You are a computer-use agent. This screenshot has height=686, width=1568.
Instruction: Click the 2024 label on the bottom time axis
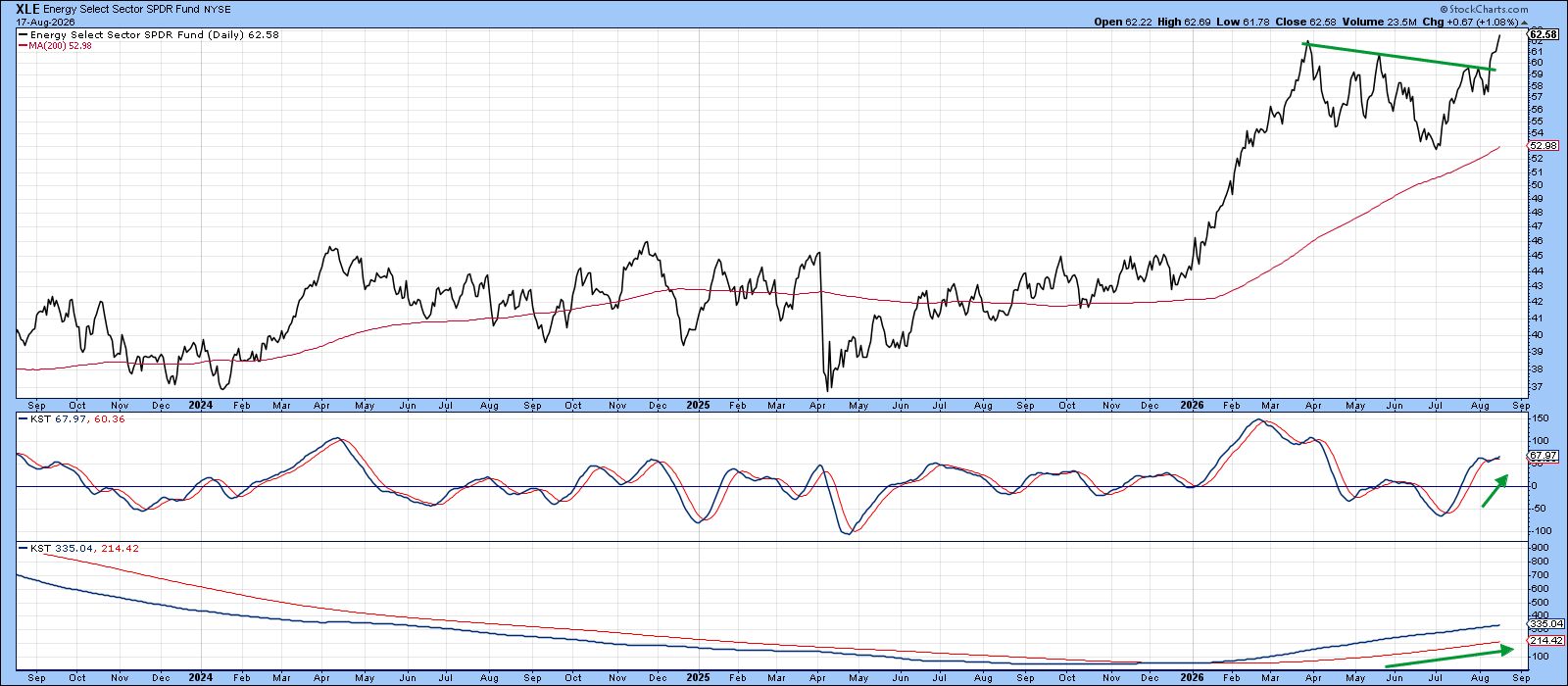200,677
